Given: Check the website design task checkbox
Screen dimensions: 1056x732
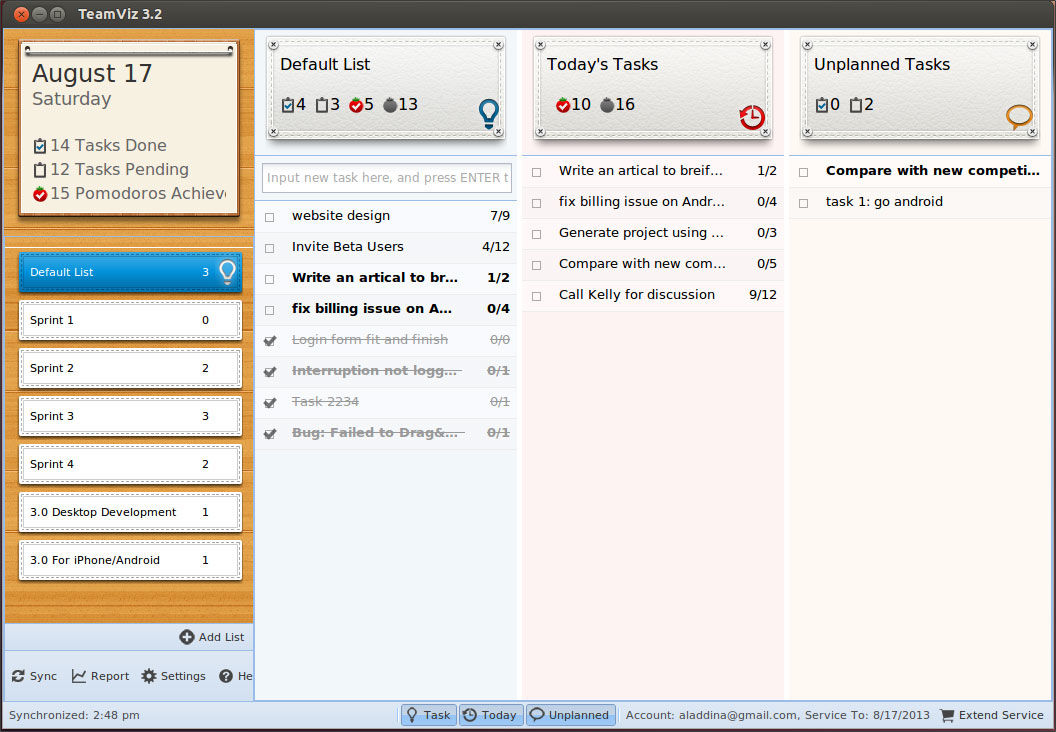Looking at the screenshot, I should tap(269, 217).
